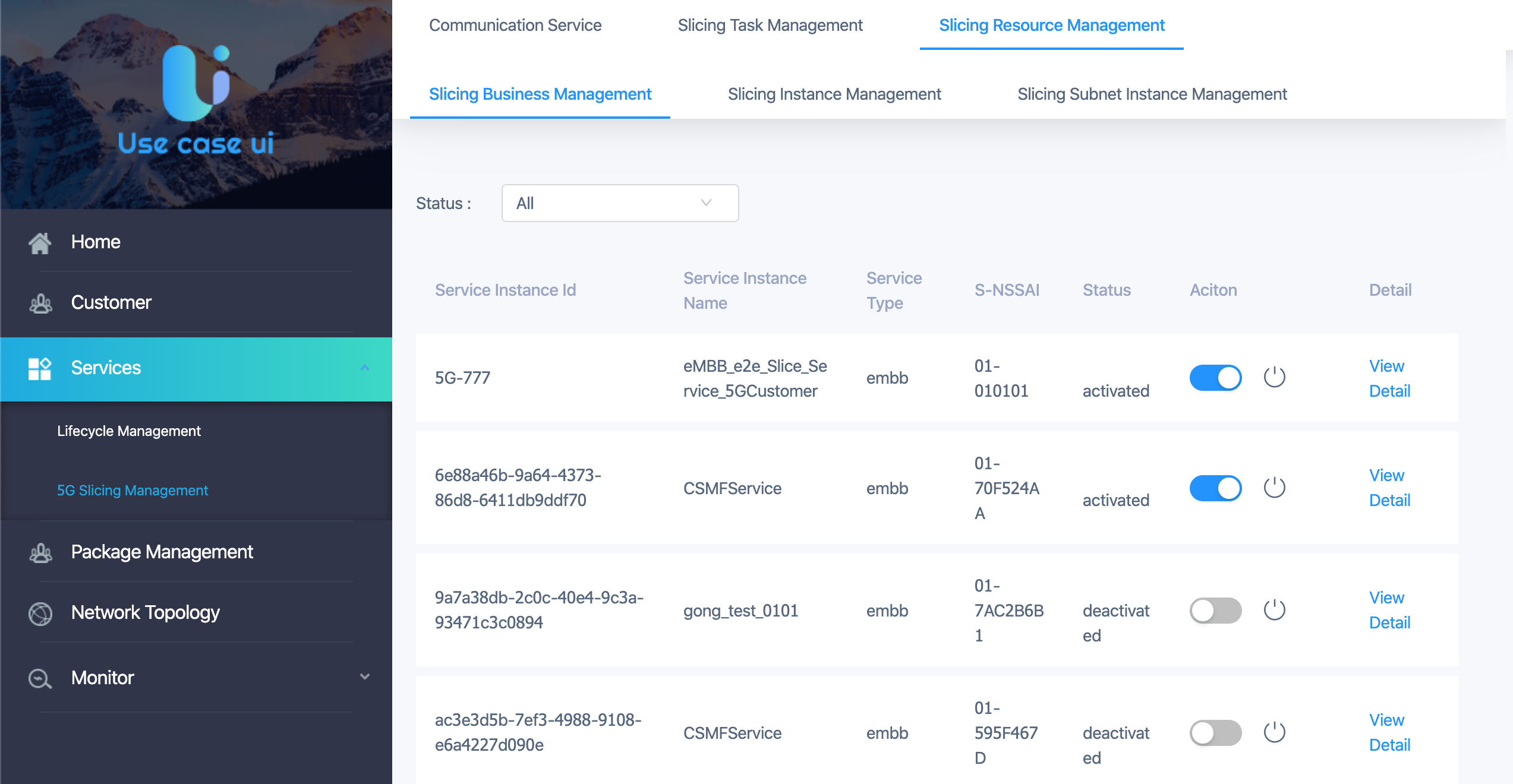
Task: Click the Package Management icon
Action: pyautogui.click(x=40, y=552)
